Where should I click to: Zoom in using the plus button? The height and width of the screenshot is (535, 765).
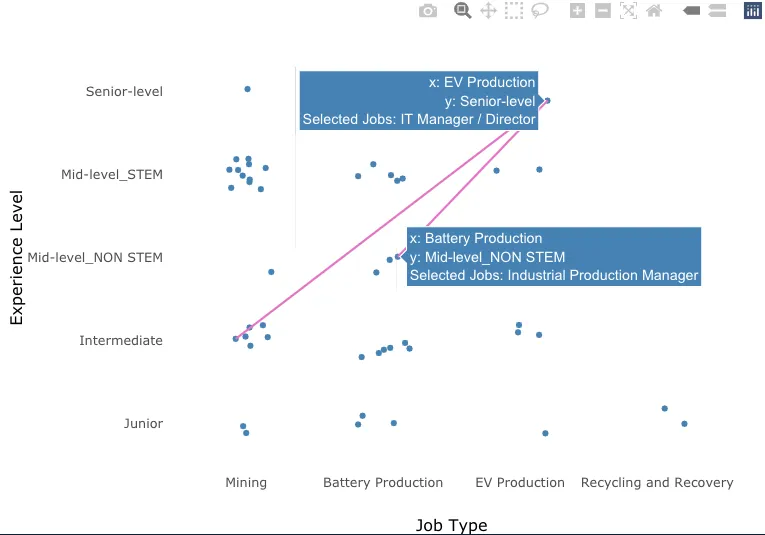[x=577, y=11]
